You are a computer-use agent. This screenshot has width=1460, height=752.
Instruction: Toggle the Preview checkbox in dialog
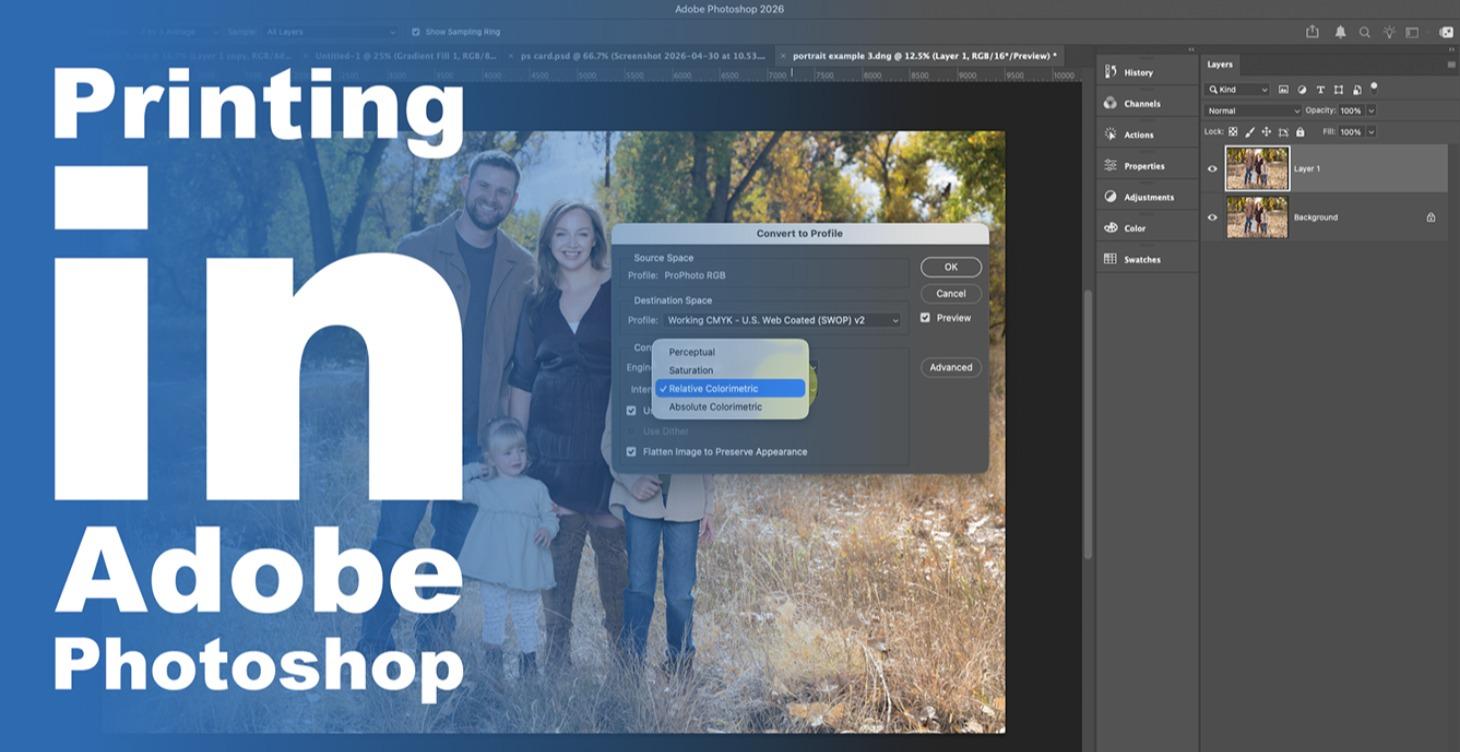pyautogui.click(x=925, y=318)
